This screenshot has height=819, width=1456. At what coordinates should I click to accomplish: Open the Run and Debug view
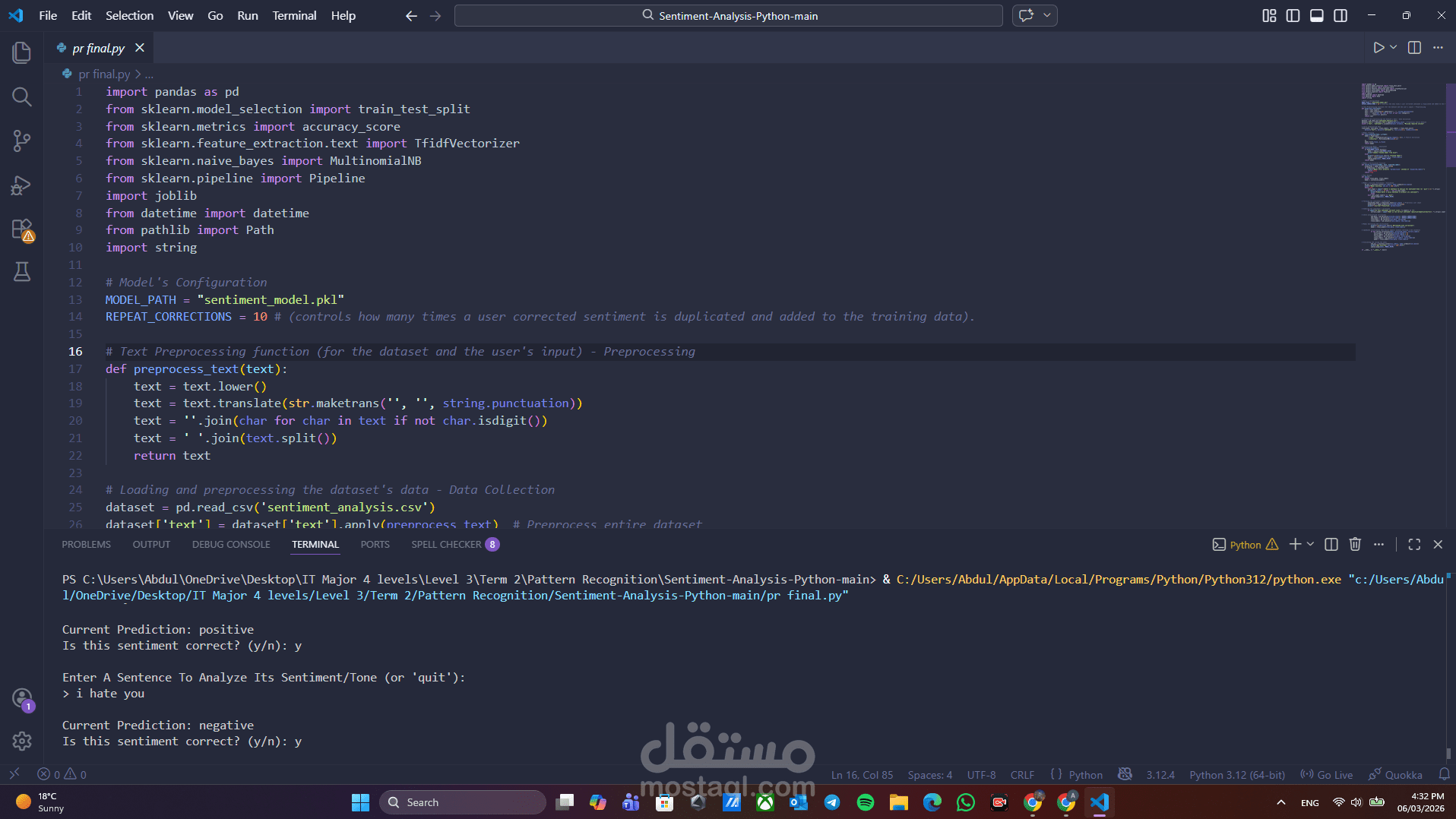22,185
